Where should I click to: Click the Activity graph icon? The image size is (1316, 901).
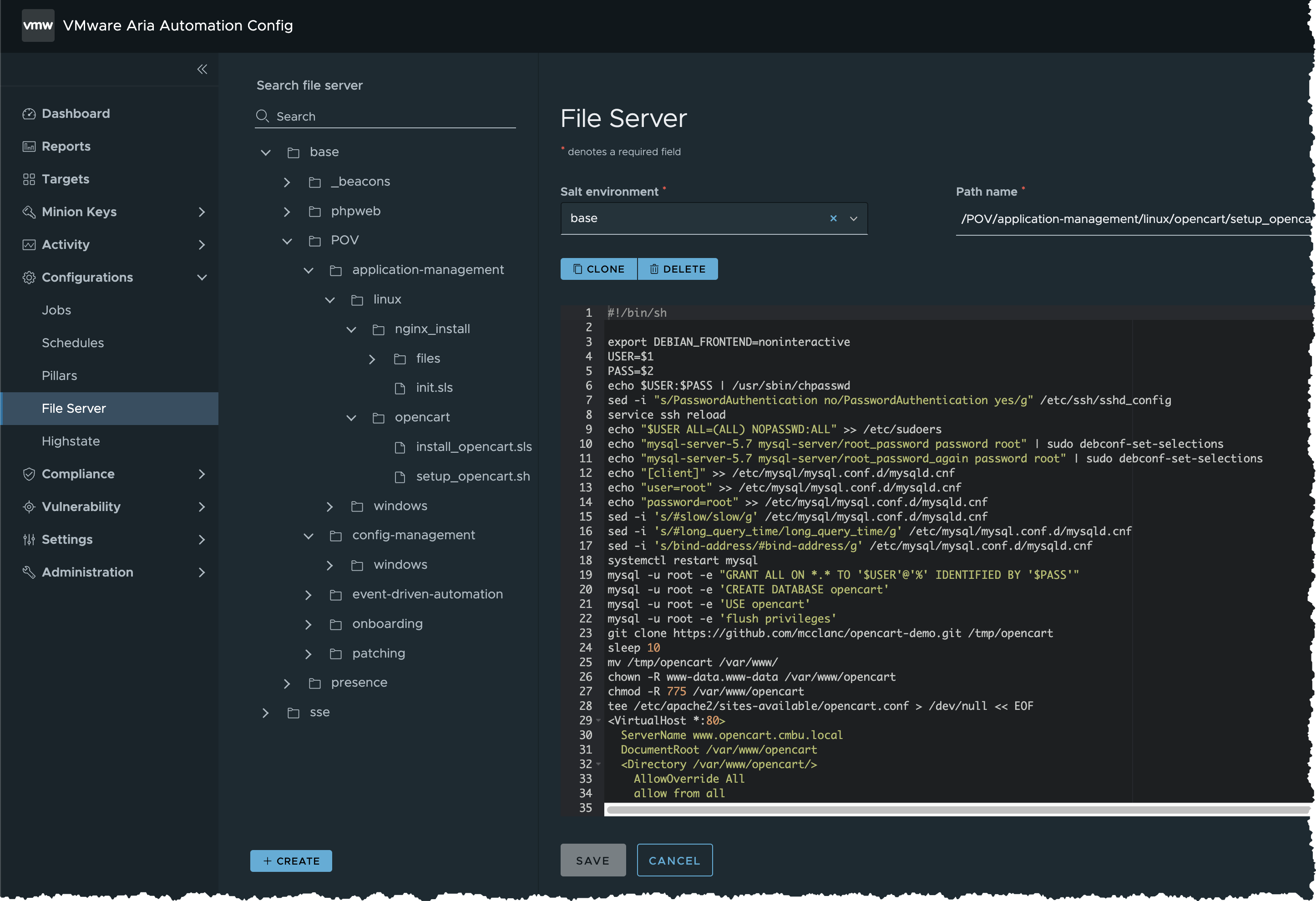pos(29,245)
